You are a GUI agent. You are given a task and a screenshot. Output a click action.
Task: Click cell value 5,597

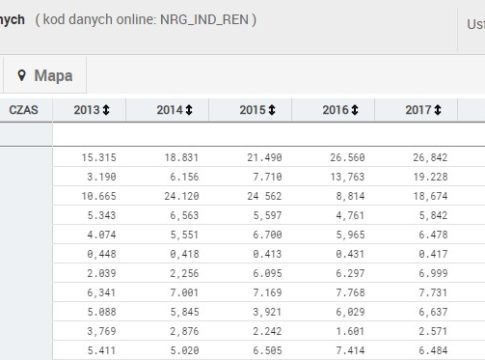267,215
